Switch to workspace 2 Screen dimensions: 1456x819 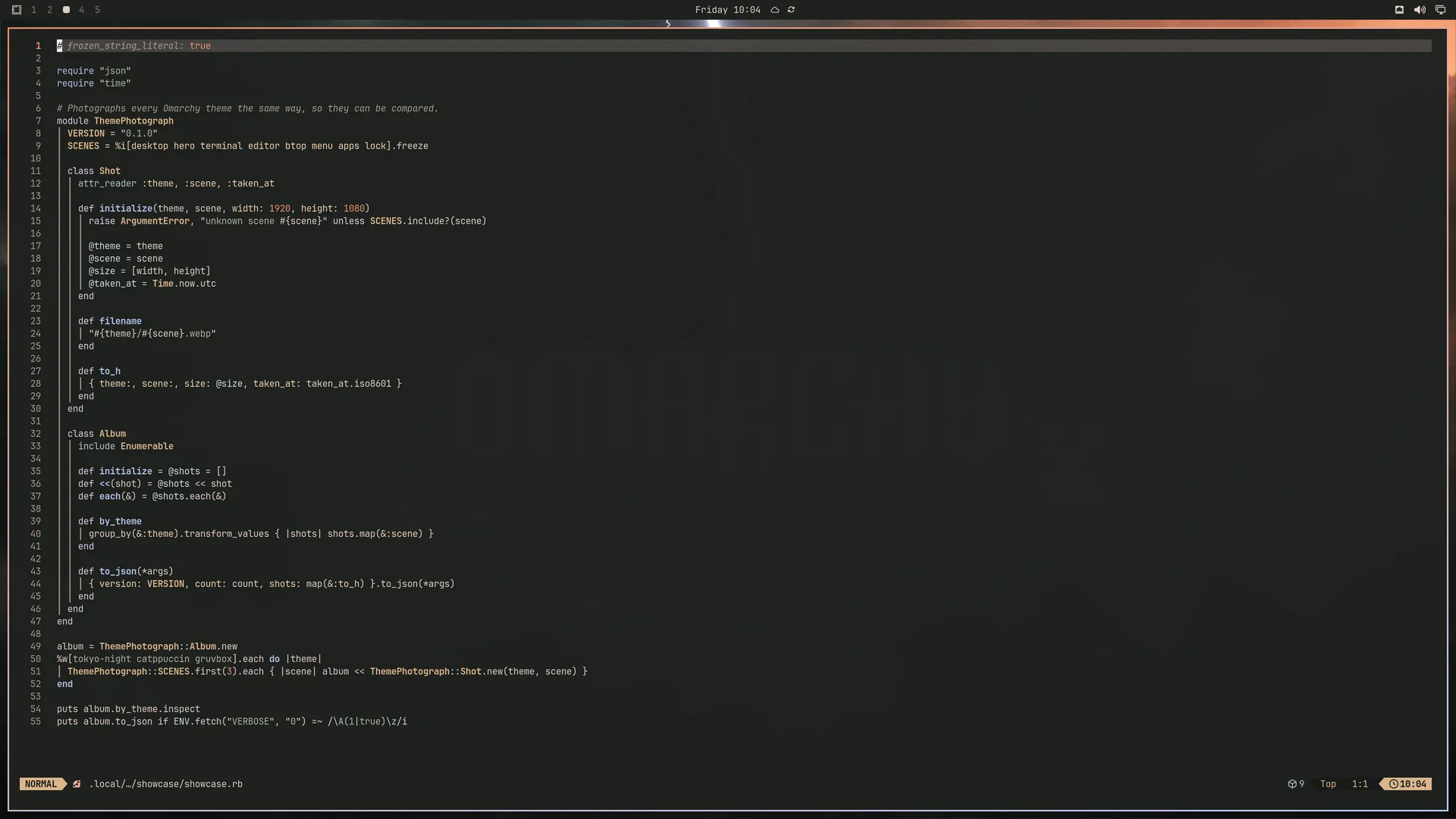pos(49,10)
